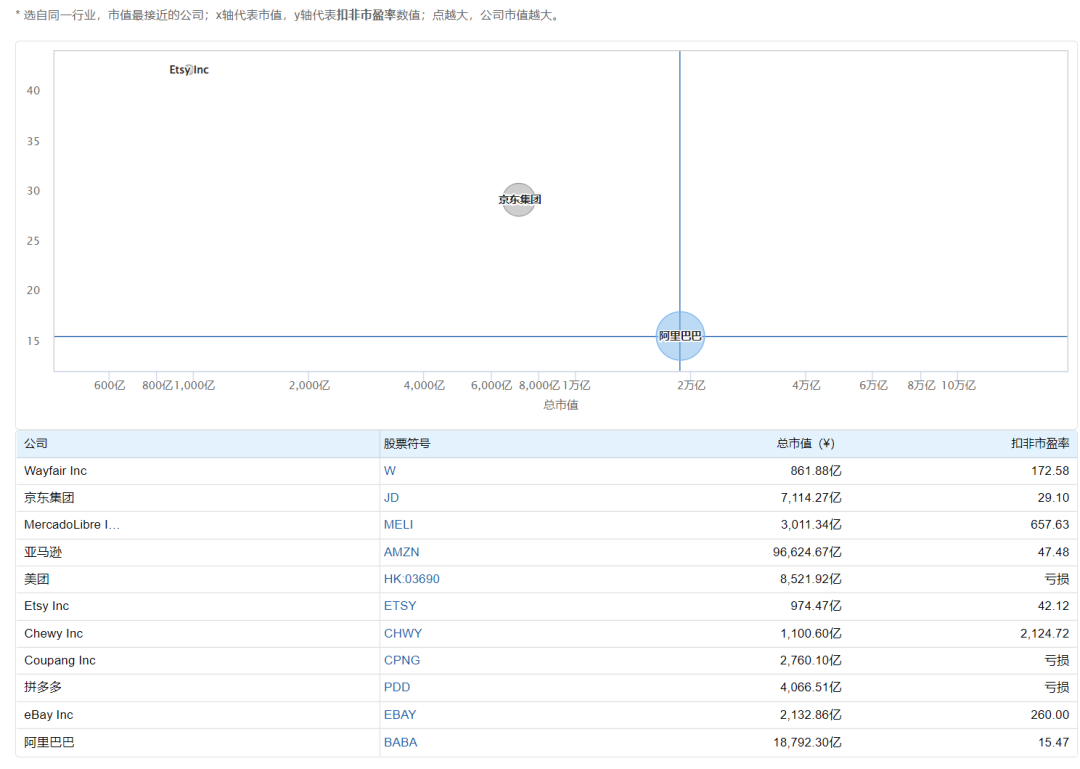
Task: Select the 拼多多 company name
Action: point(43,687)
